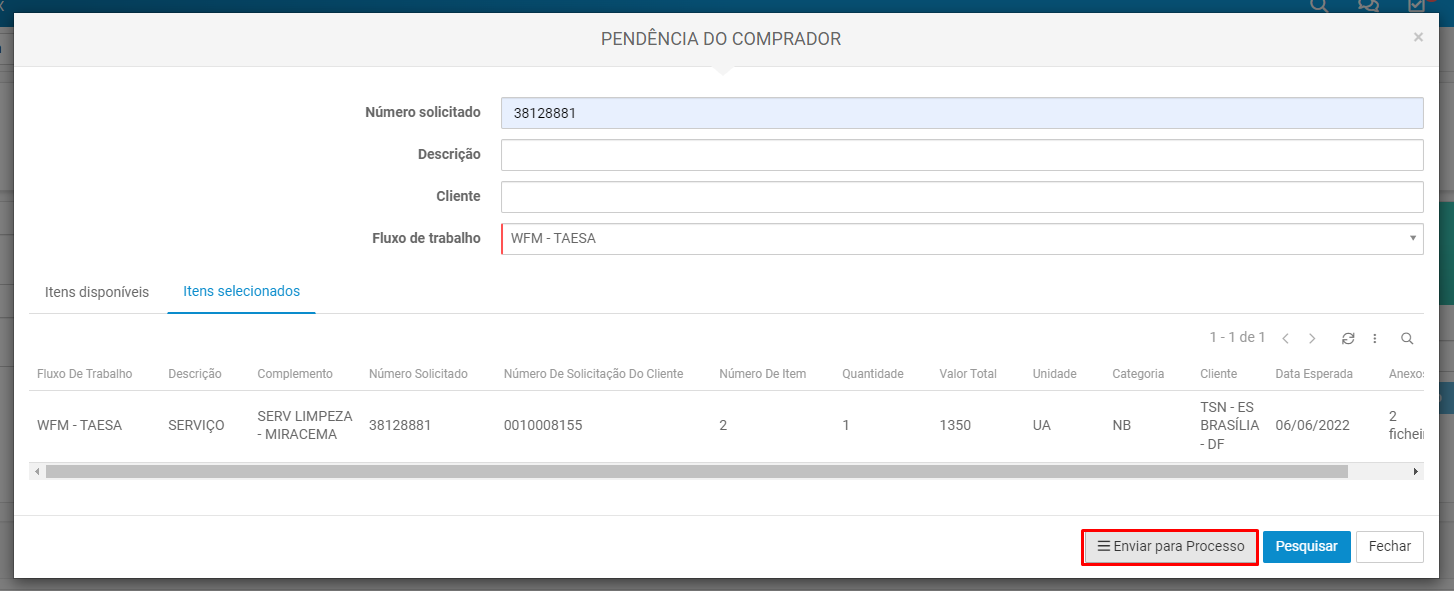Open the global search magnifier in the header
The height and width of the screenshot is (591, 1454).
coord(1318,6)
